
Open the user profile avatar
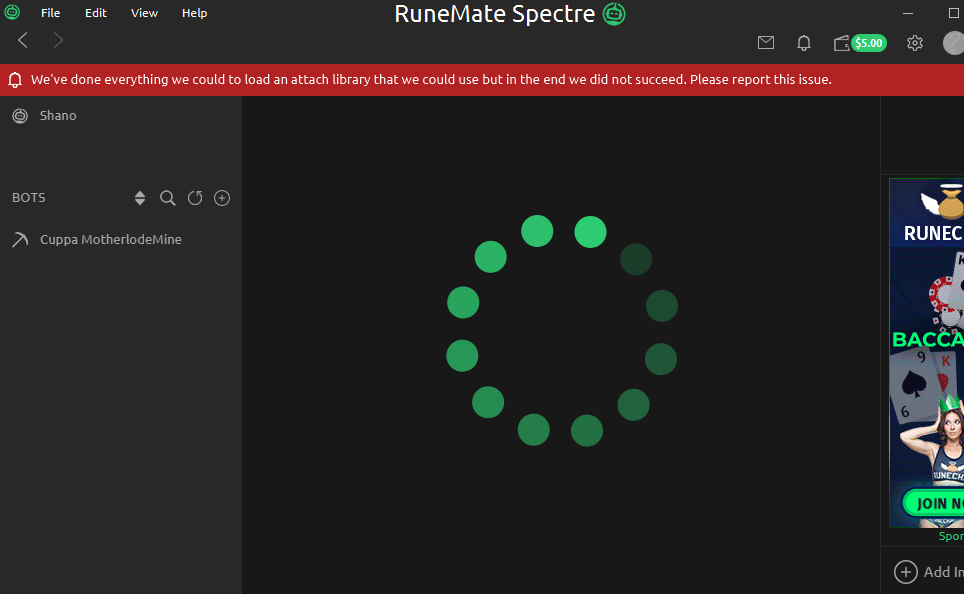954,43
